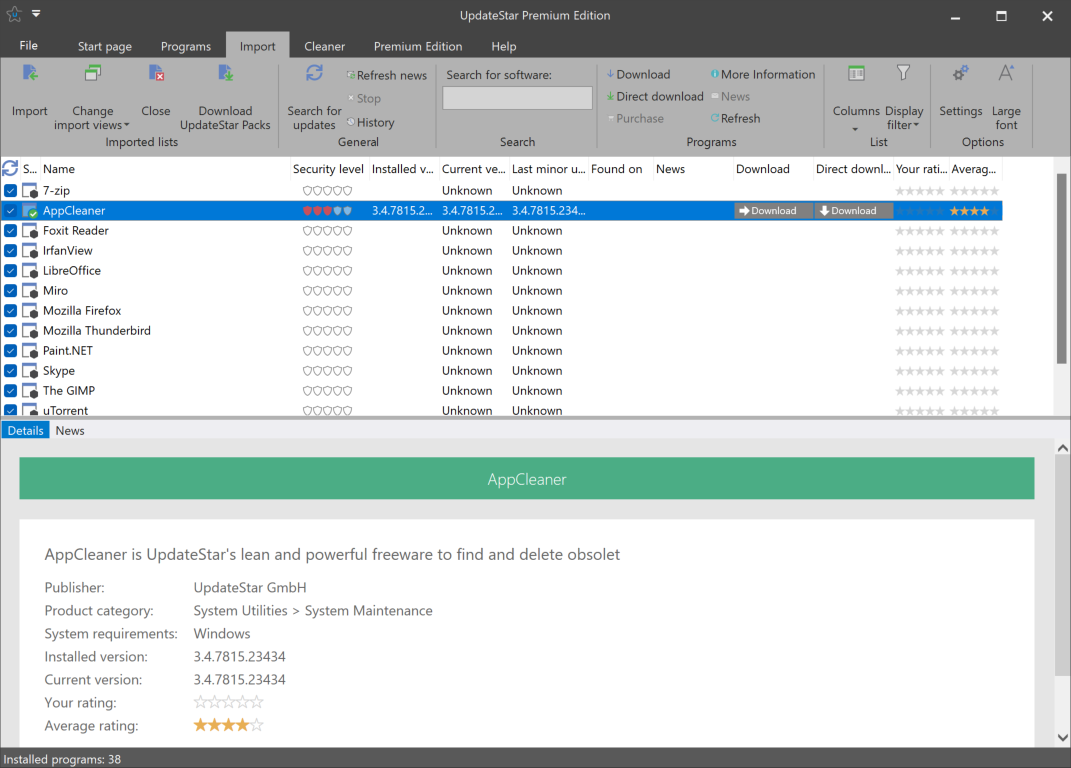Untick the Skype row checkbox
The width and height of the screenshot is (1071, 768).
[10, 371]
